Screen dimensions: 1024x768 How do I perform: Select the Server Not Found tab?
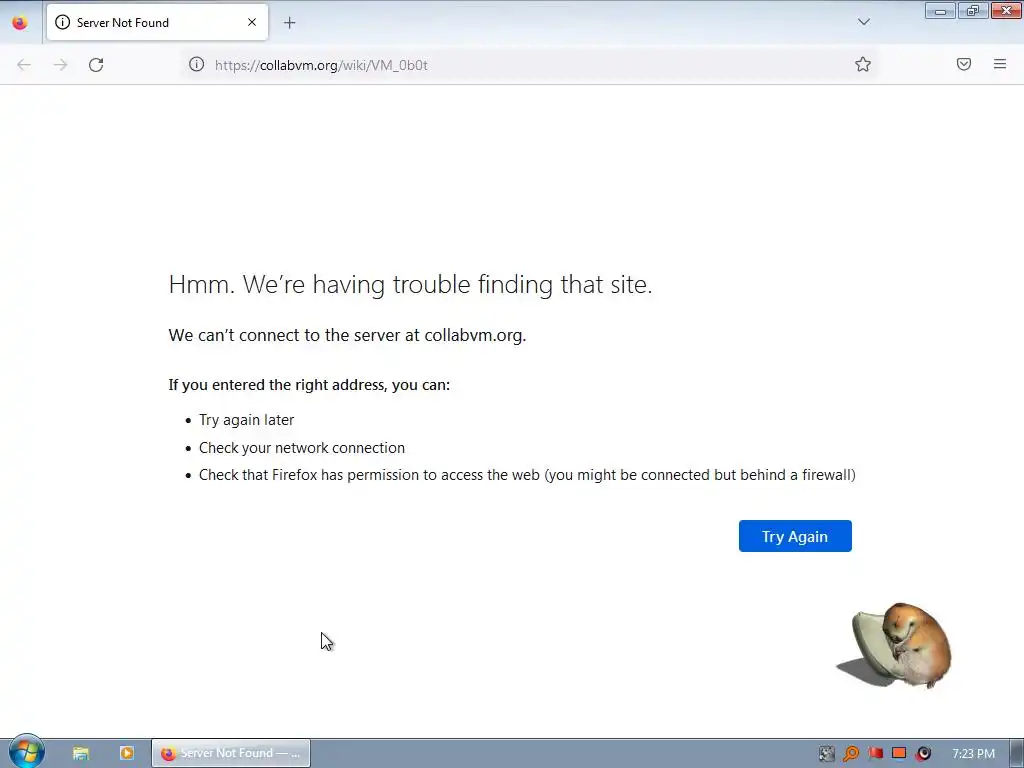click(157, 22)
